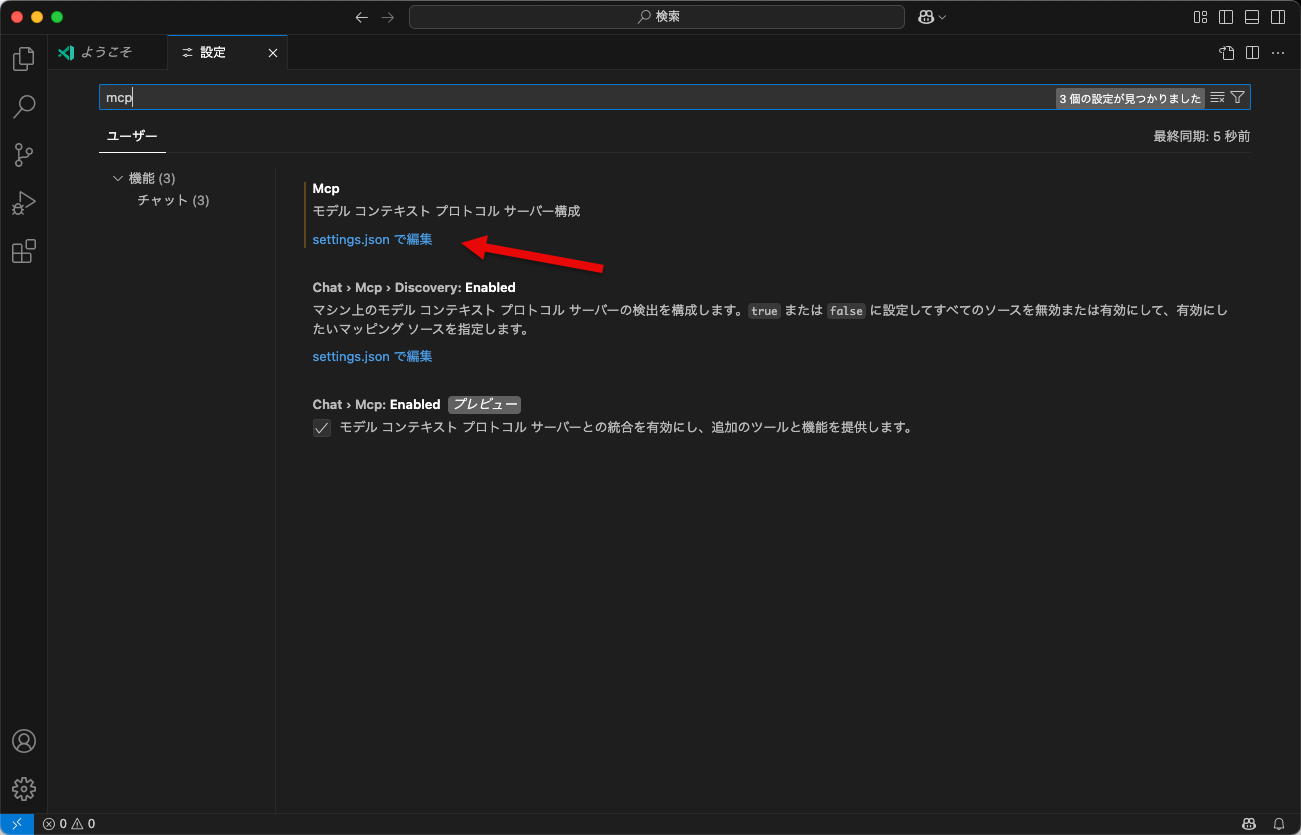Click the Mcp setting title
1301x835 pixels.
tap(326, 188)
